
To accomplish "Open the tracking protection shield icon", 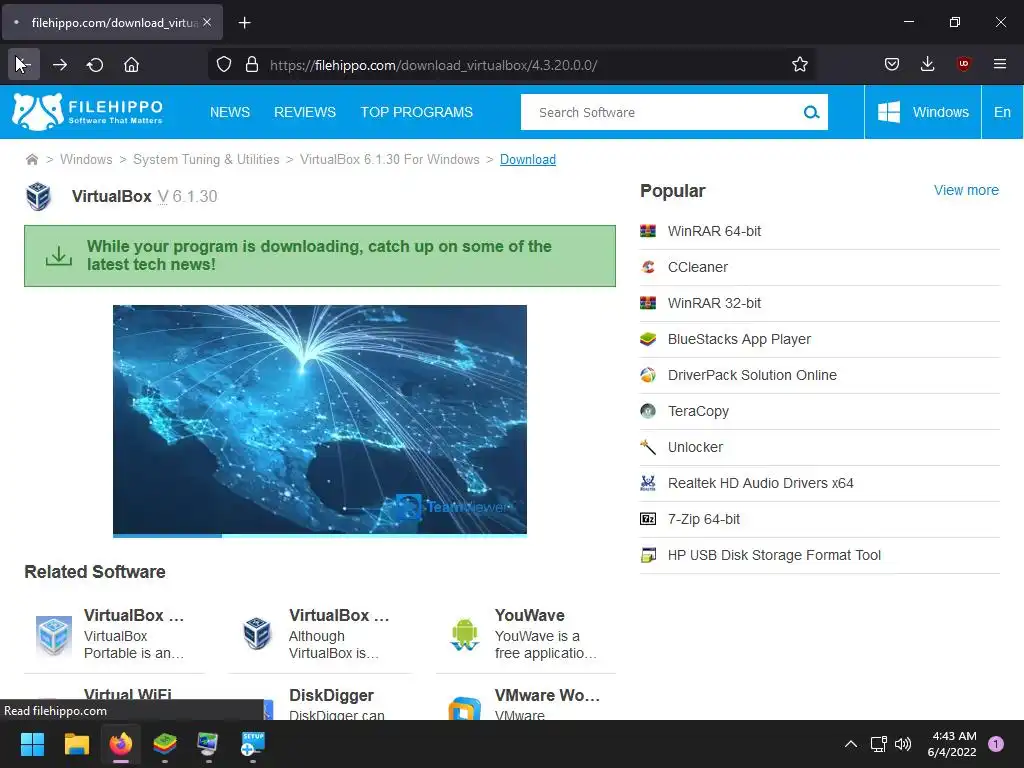I will (x=224, y=65).
